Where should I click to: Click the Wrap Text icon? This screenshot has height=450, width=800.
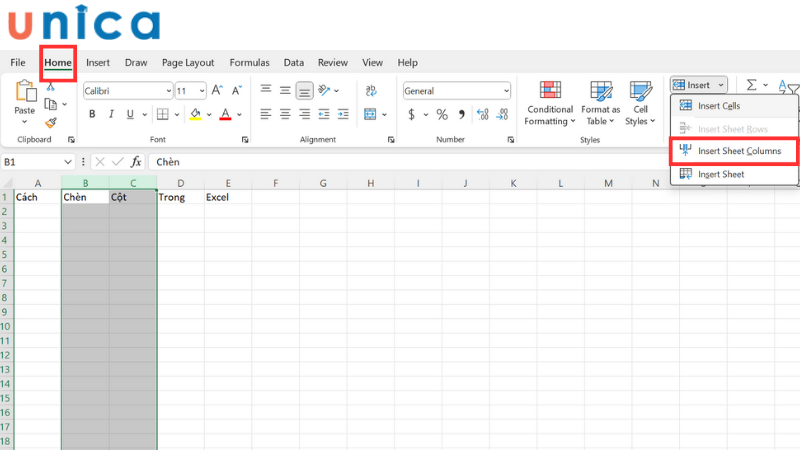click(371, 90)
